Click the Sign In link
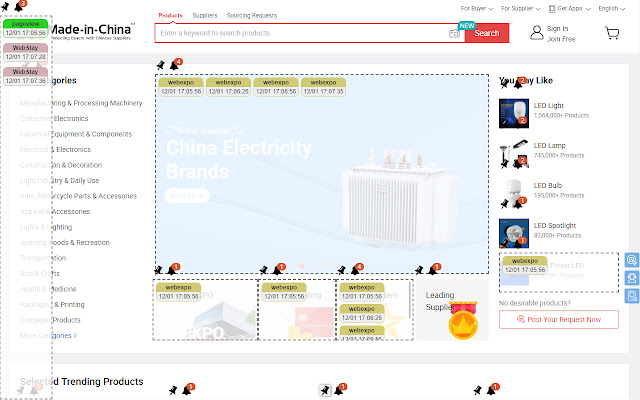This screenshot has width=640, height=400. tap(557, 29)
